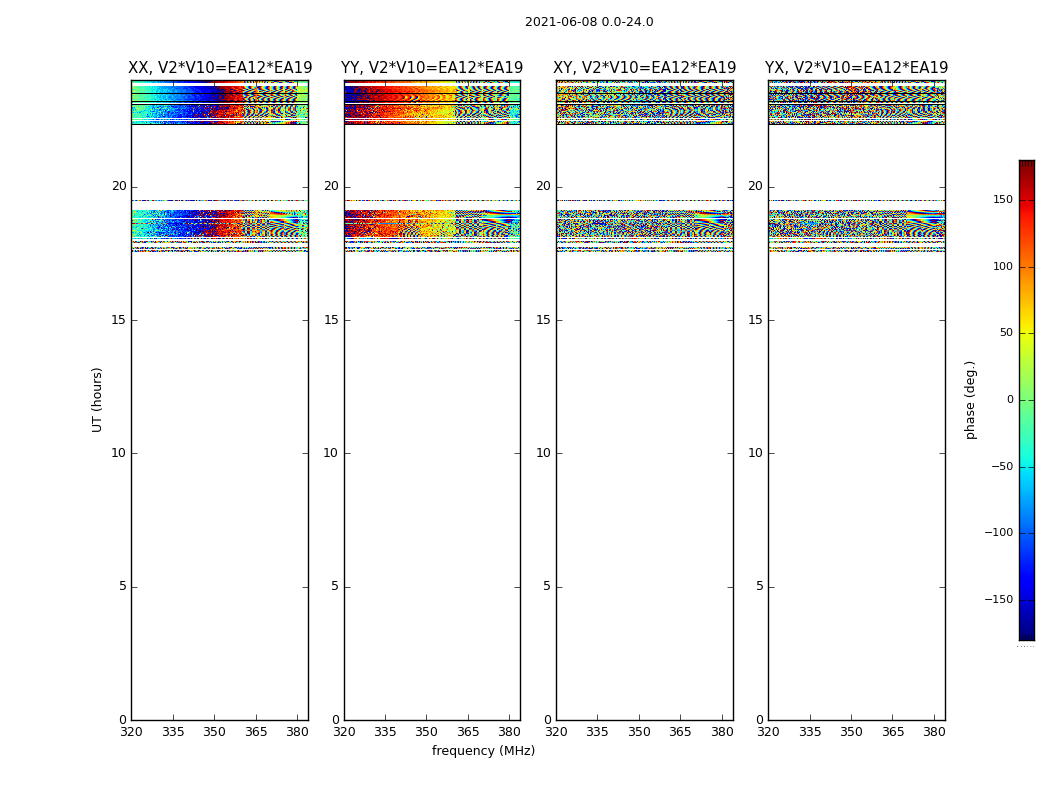
Task: Click XY panel data band near 19 hours
Action: [x=644, y=223]
